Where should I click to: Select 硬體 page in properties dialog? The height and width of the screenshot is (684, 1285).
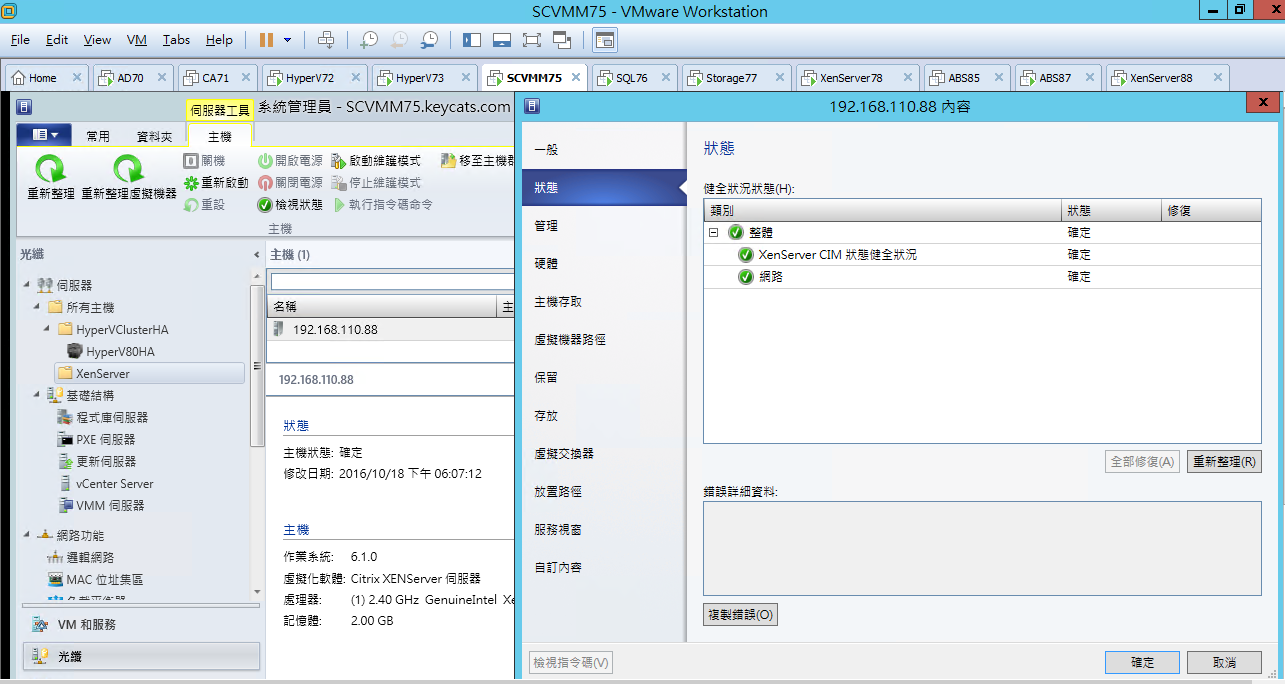603,264
